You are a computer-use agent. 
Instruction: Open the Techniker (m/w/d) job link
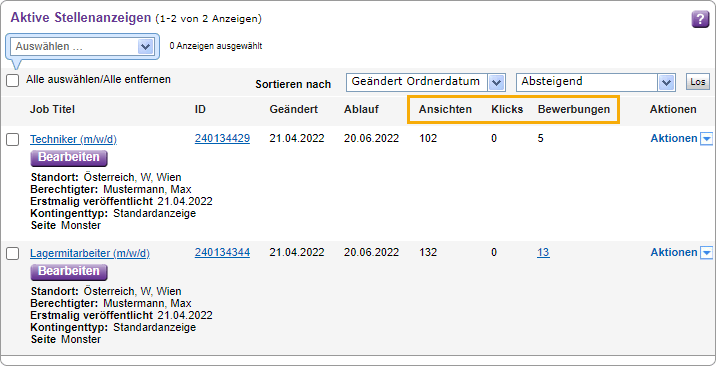coord(74,139)
